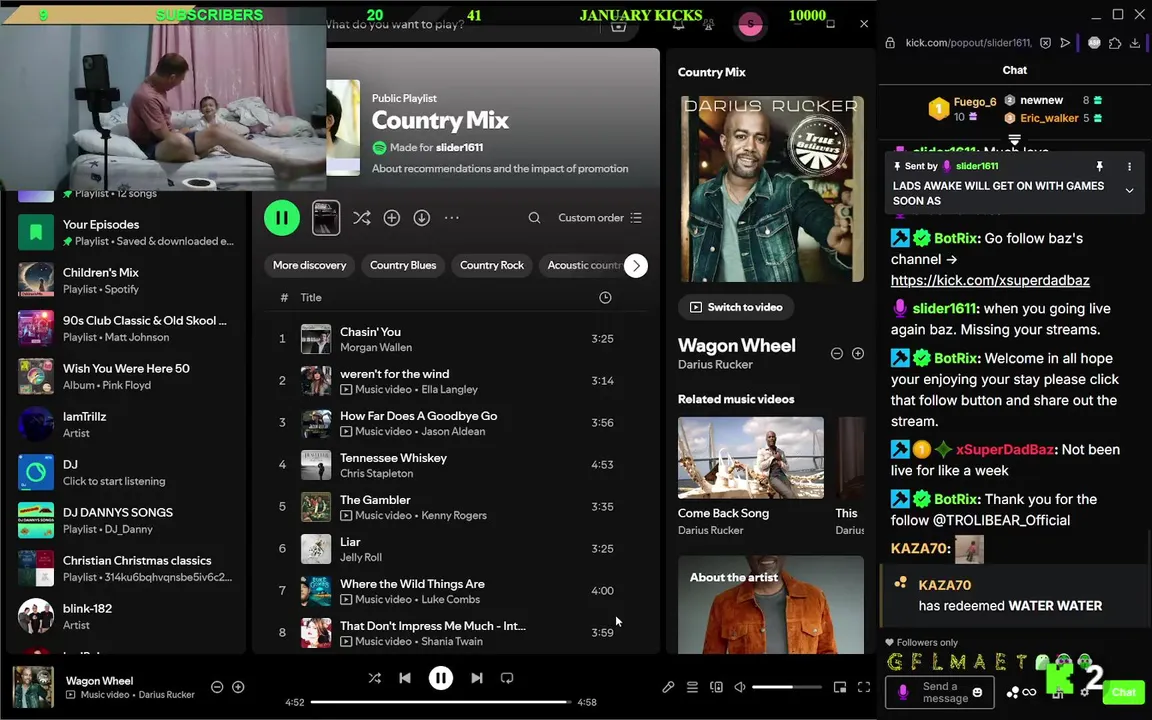Open Custom order sort dropdown
The height and width of the screenshot is (720, 1152).
(600, 217)
